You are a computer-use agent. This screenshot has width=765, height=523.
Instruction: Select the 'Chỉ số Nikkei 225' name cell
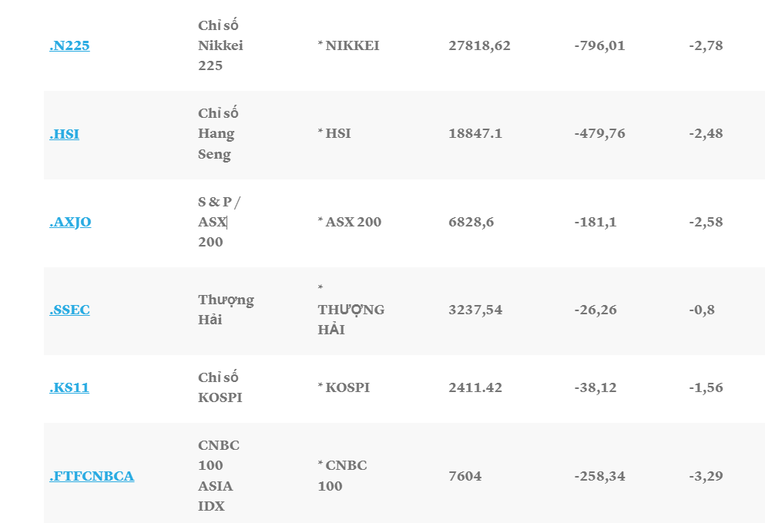pos(220,45)
